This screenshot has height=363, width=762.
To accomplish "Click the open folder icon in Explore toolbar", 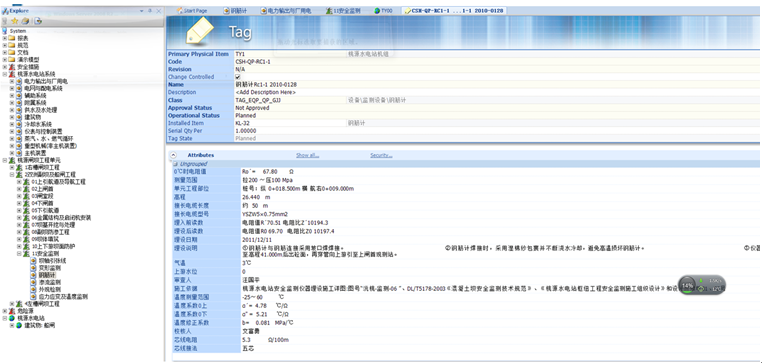I will [25, 21].
